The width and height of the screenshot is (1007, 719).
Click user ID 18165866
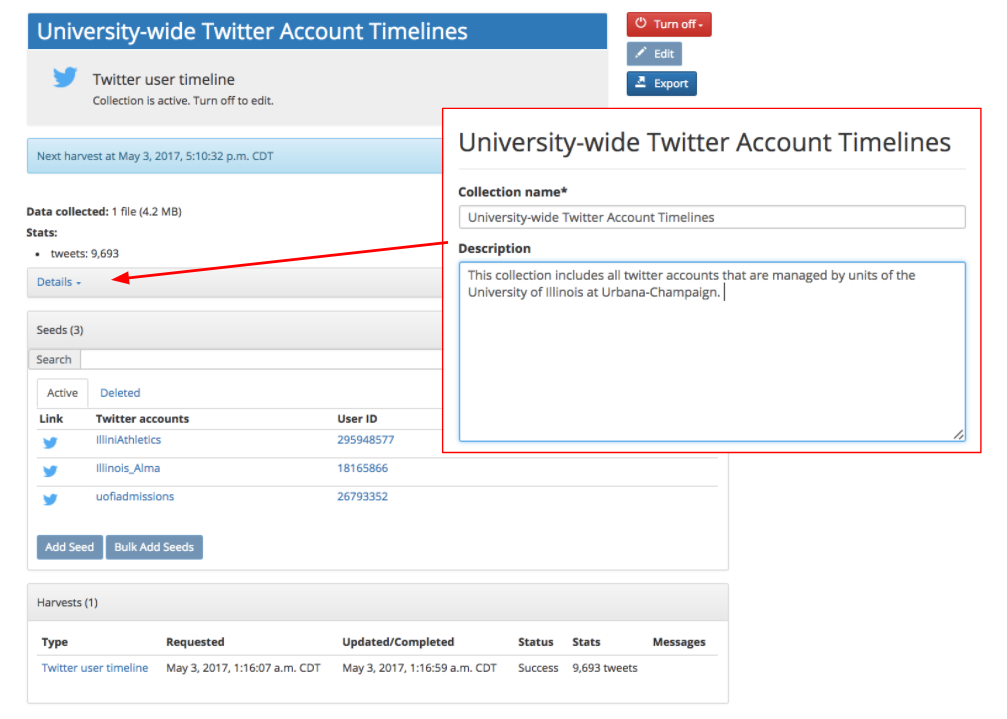pos(362,468)
